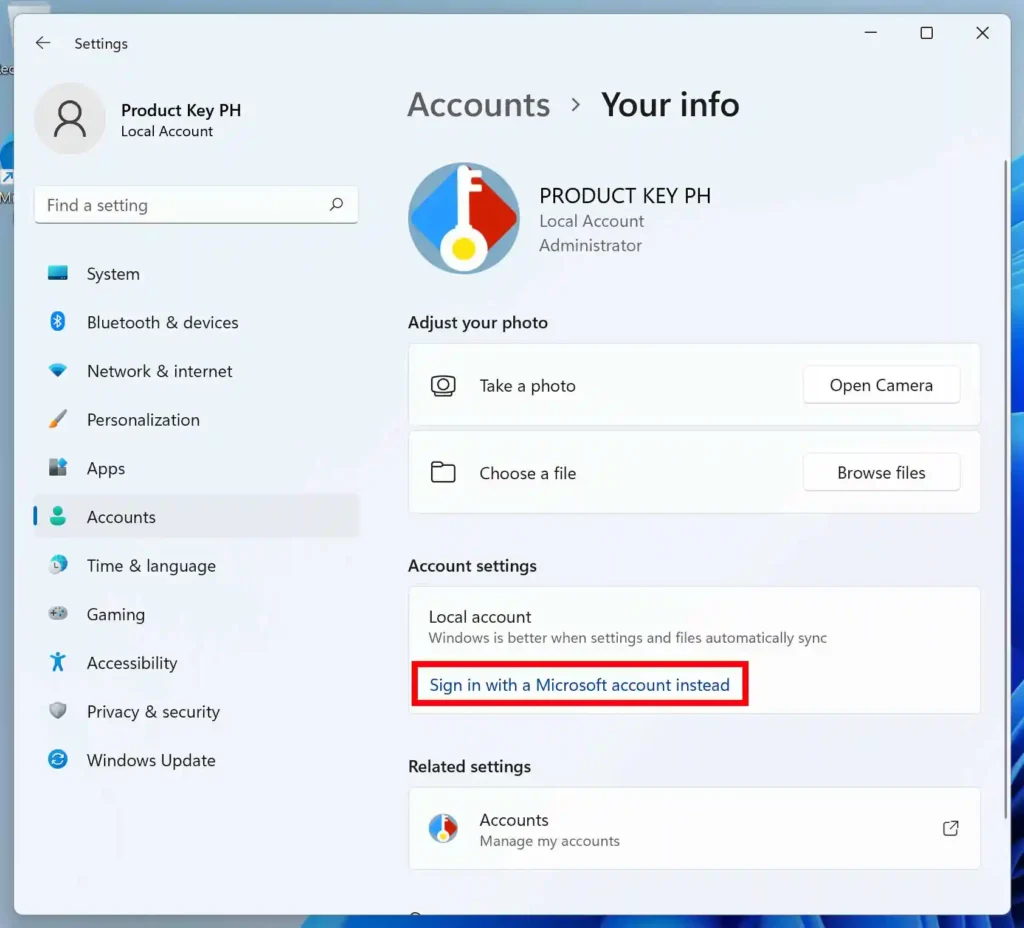Image resolution: width=1024 pixels, height=928 pixels.
Task: Click the large key profile picture
Action: click(464, 218)
